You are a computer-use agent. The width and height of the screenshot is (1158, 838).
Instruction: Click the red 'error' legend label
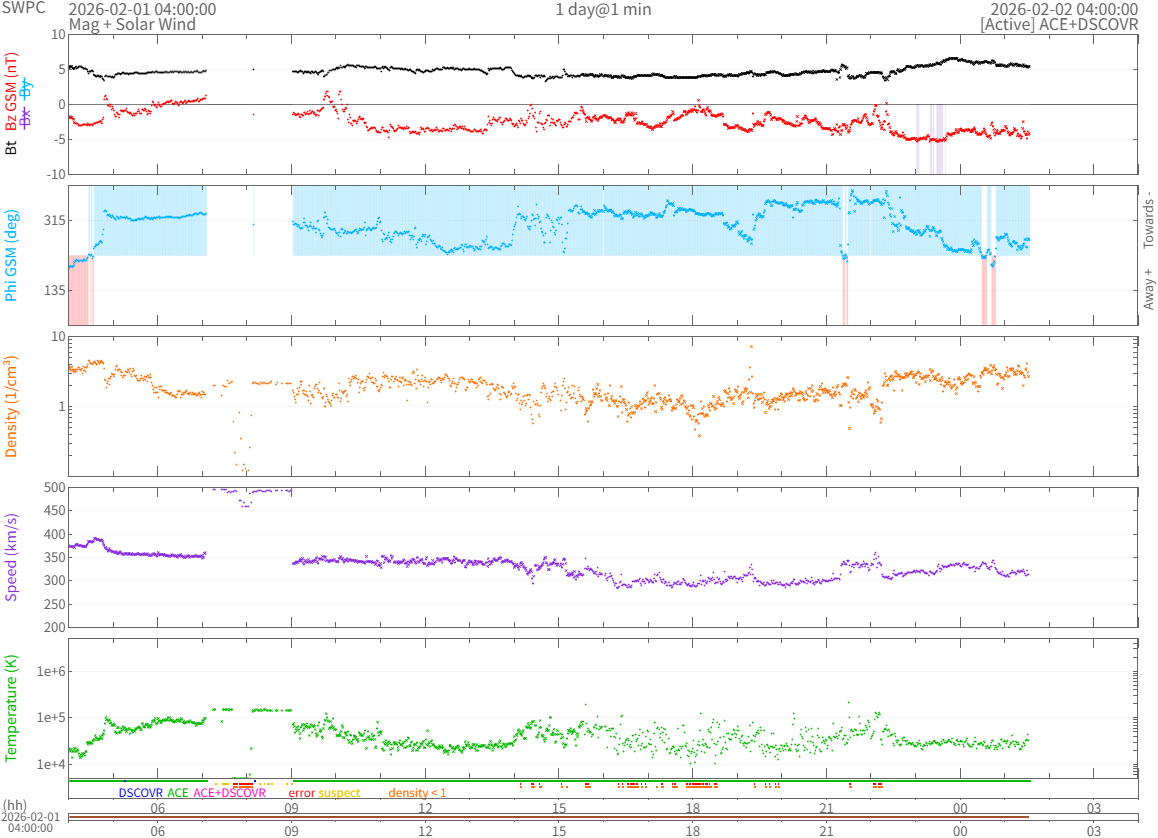[301, 793]
